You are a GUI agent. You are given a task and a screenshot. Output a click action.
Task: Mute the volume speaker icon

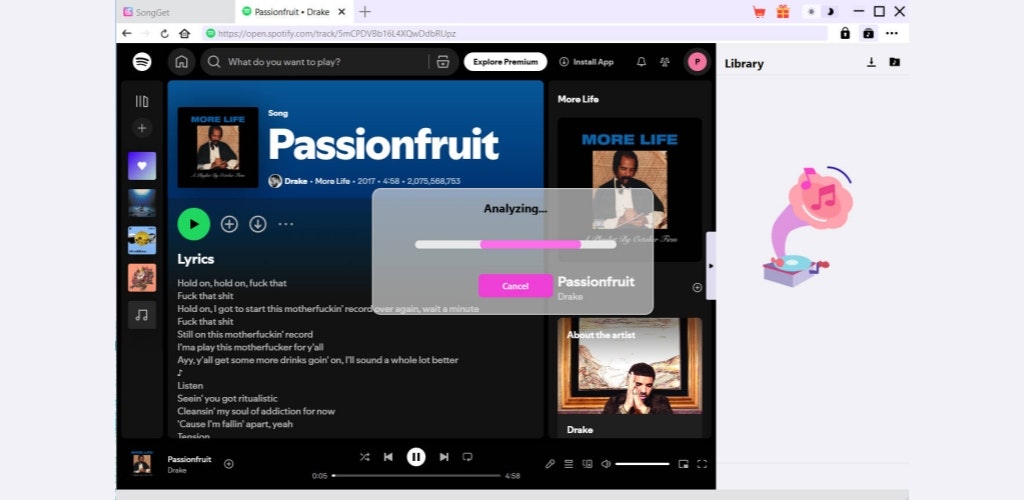[x=606, y=463]
